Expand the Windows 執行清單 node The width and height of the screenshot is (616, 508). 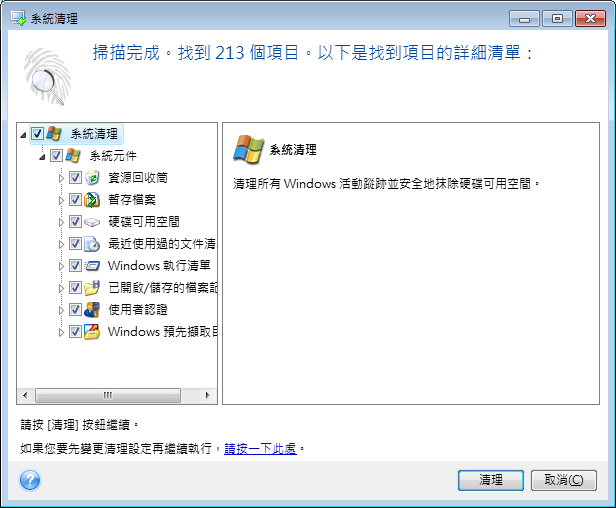tap(61, 266)
